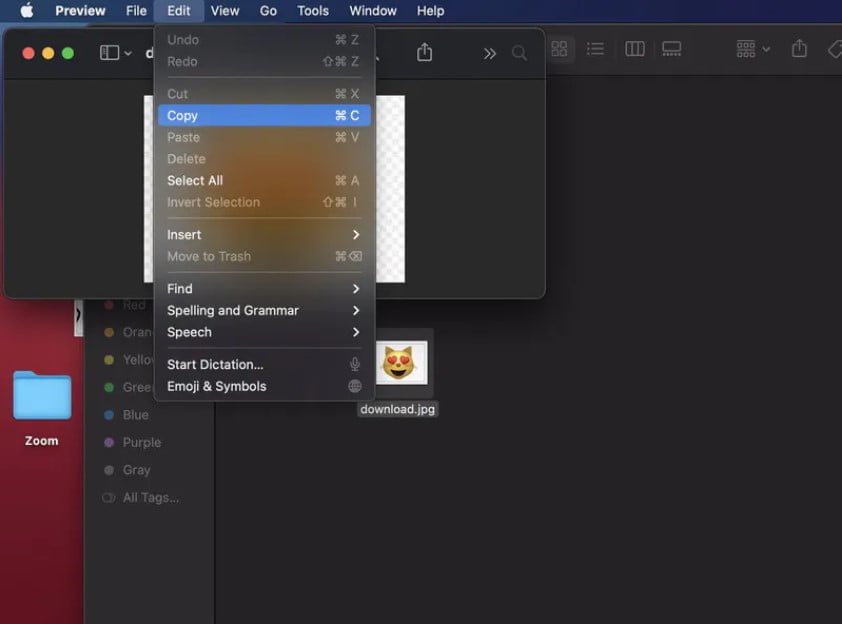This screenshot has width=842, height=624.
Task: Click the search magnifier in Preview toolbar
Action: coord(519,53)
